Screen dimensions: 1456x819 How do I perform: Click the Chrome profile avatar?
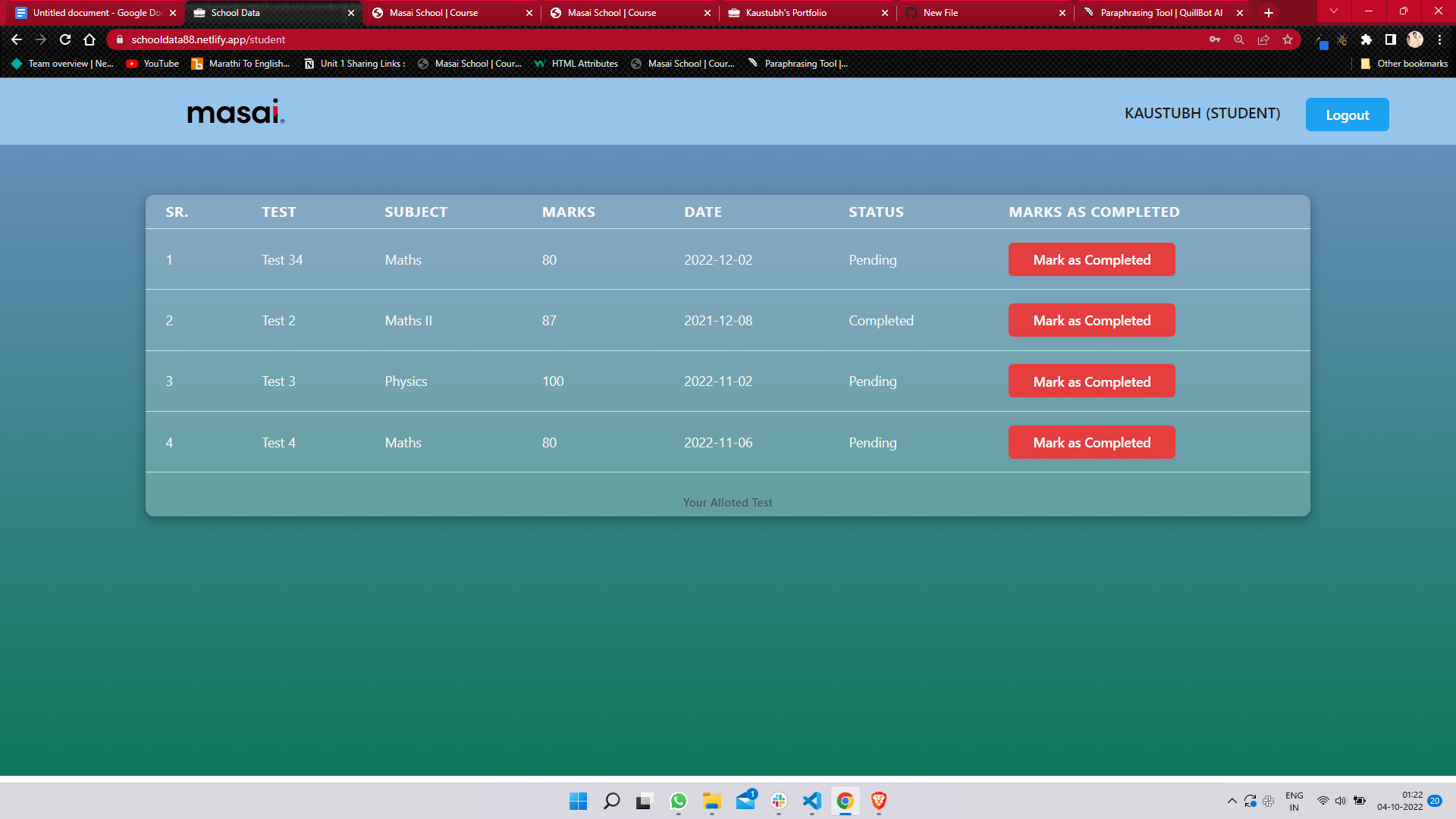[x=1415, y=39]
